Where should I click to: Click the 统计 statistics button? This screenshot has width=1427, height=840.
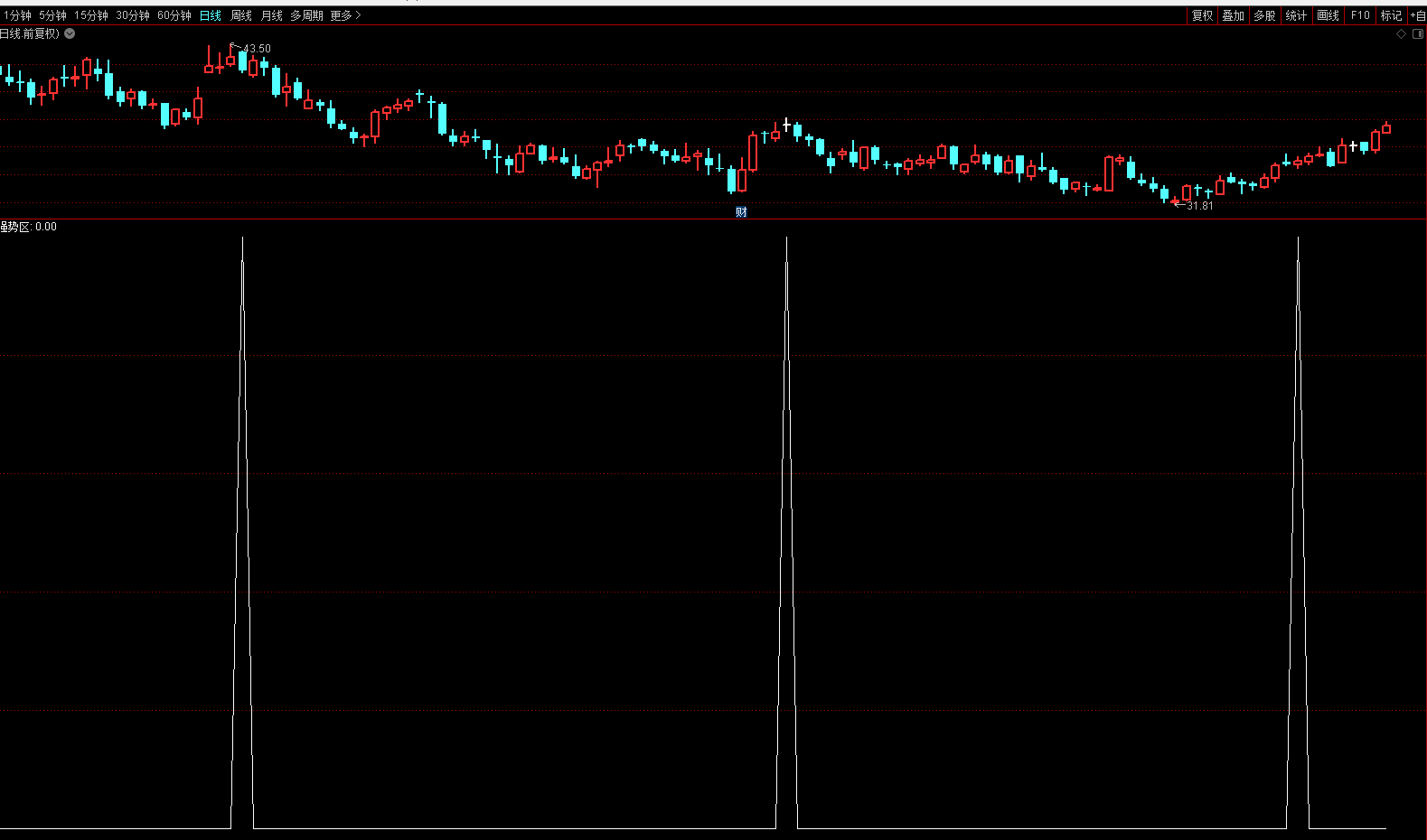click(x=1296, y=15)
